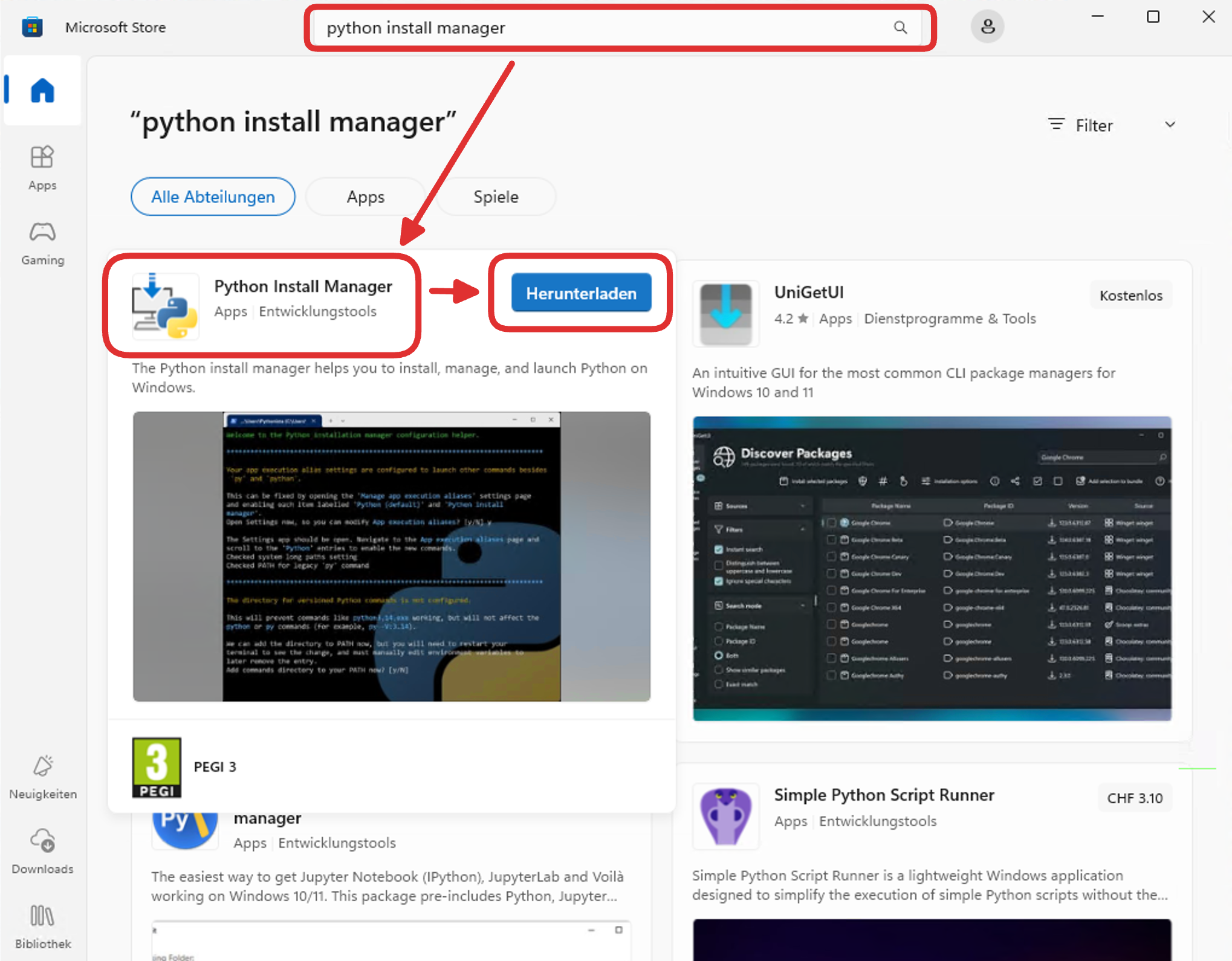This screenshot has width=1232, height=961.
Task: Click the UniGetUI app icon
Action: point(725,313)
